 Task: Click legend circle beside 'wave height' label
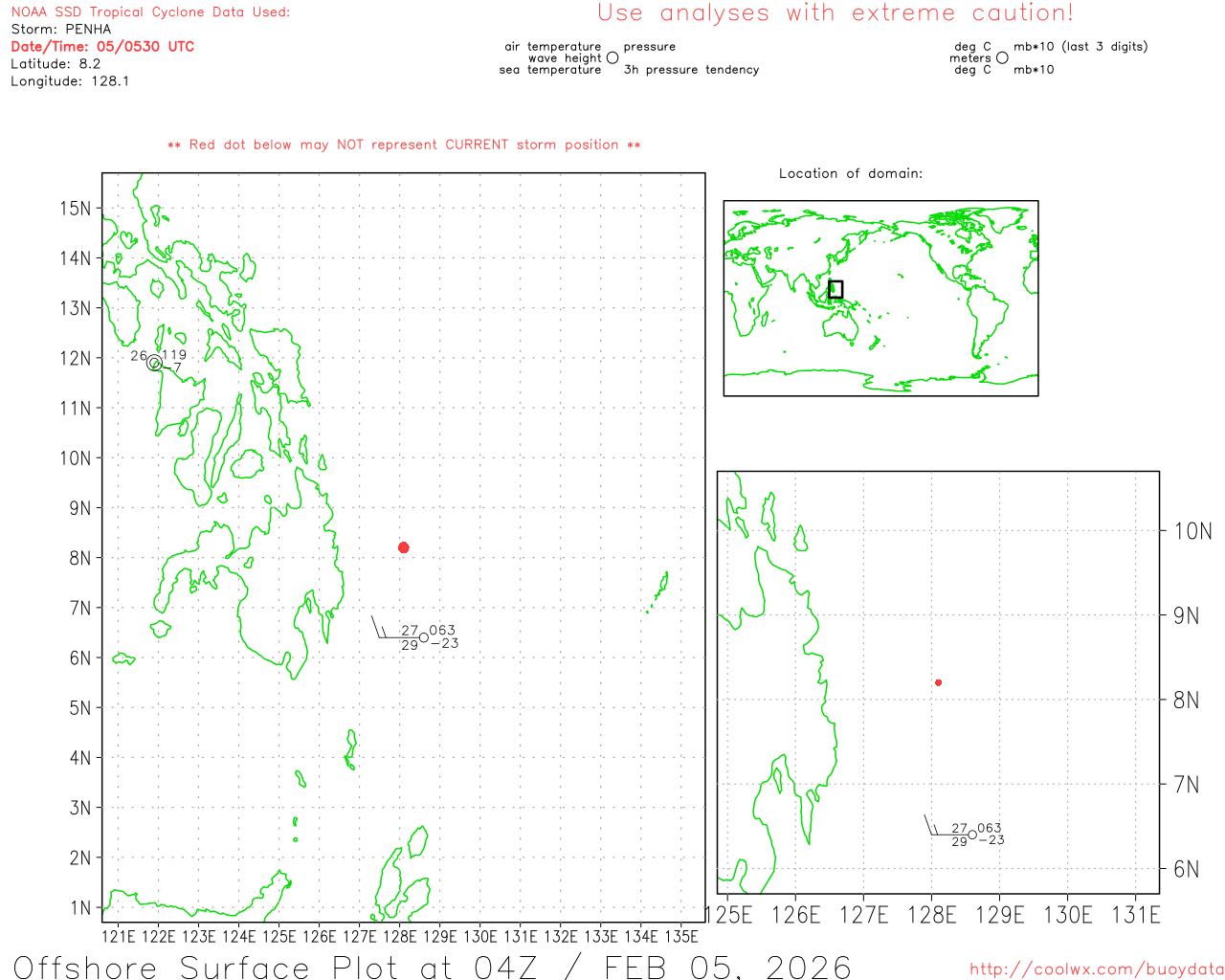tap(612, 57)
